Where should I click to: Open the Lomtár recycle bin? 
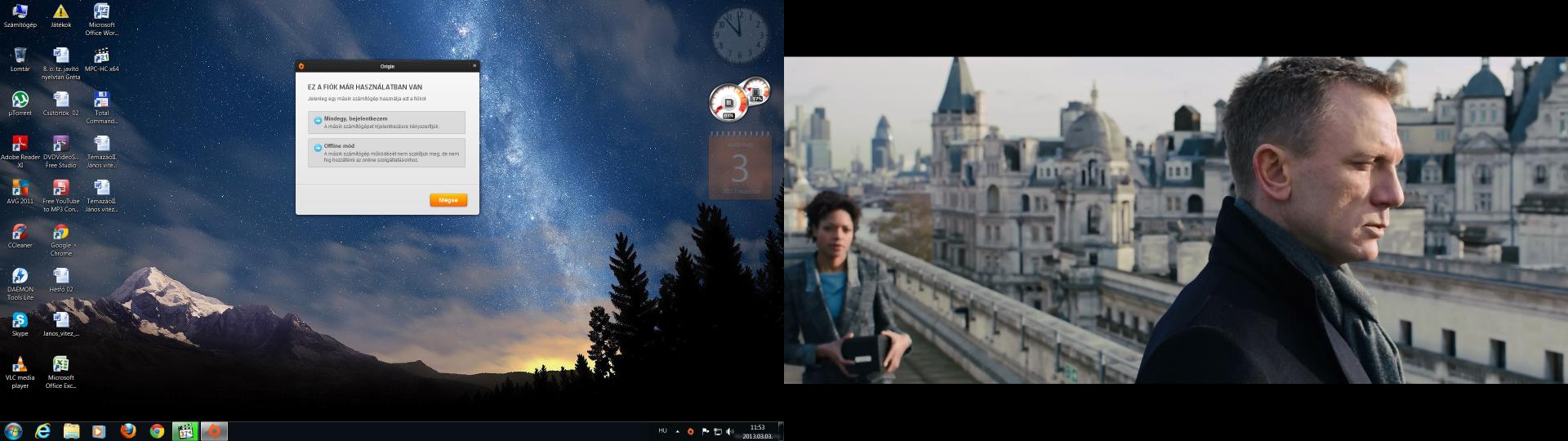pos(20,60)
